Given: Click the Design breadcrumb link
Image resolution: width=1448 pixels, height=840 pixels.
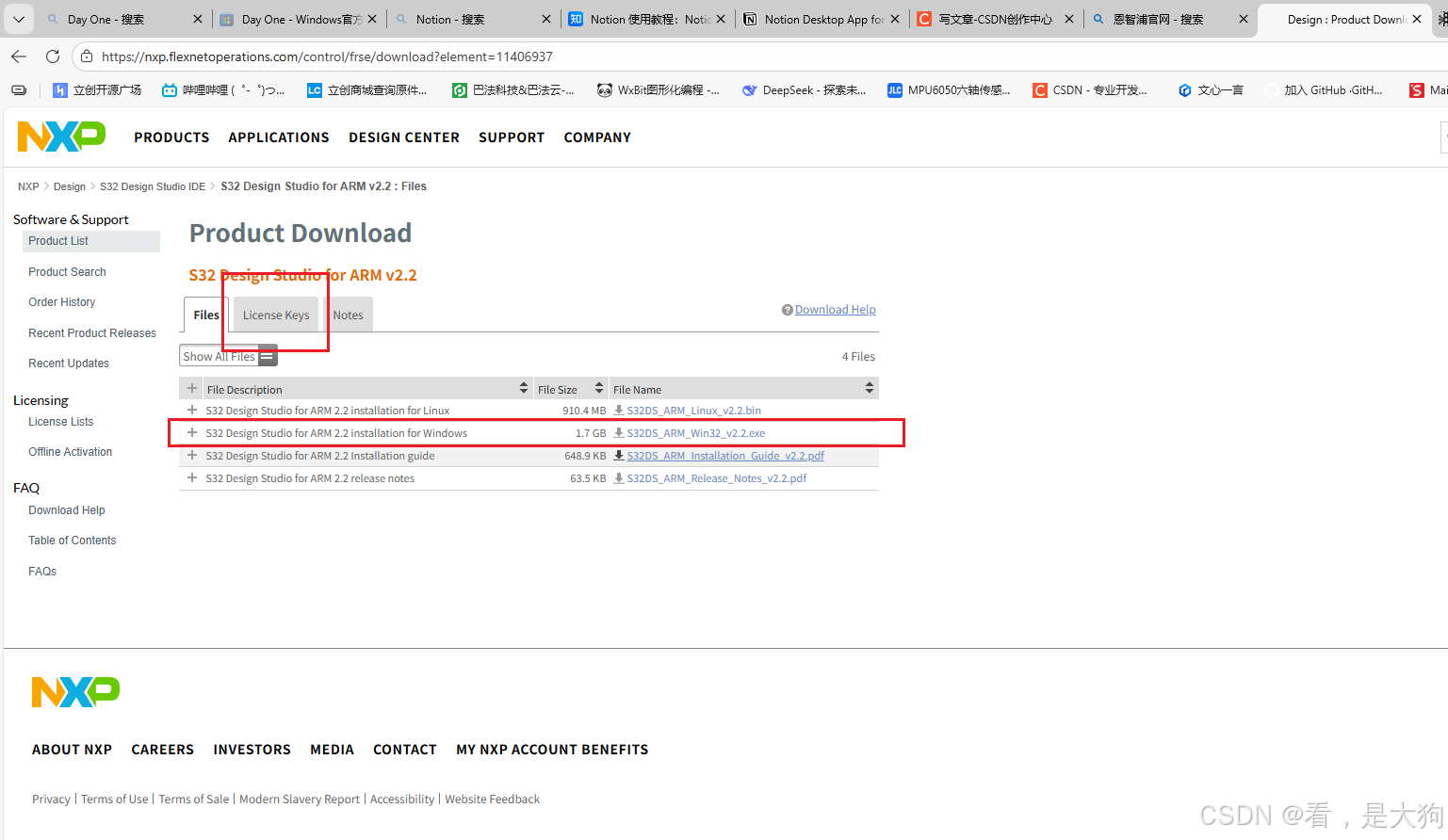Looking at the screenshot, I should point(70,186).
